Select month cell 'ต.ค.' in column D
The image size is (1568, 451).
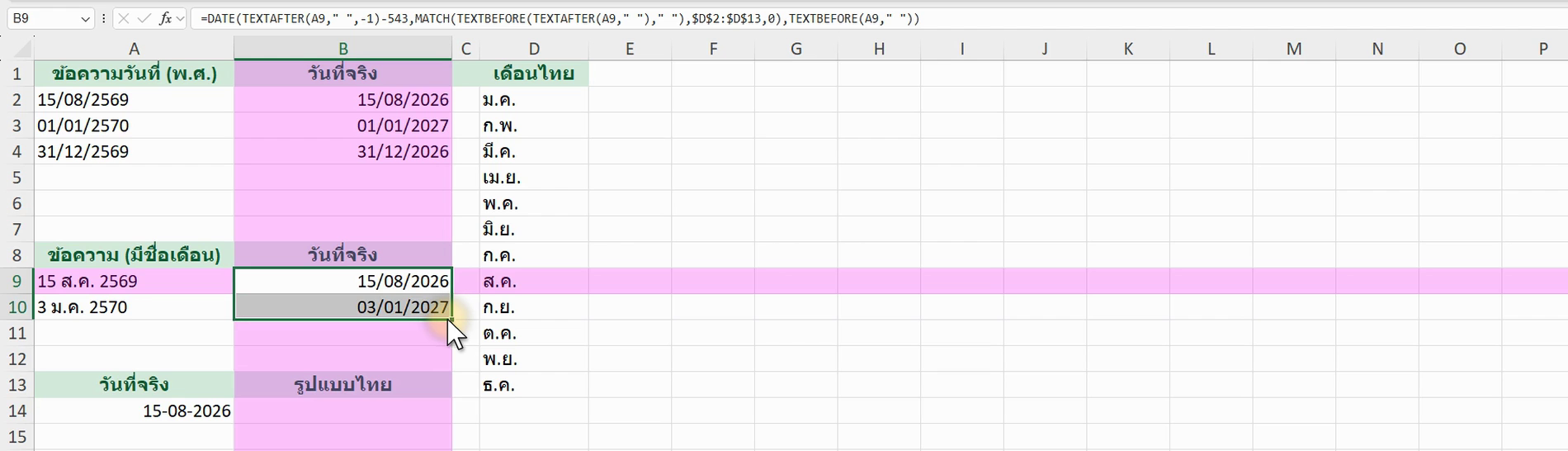[534, 333]
